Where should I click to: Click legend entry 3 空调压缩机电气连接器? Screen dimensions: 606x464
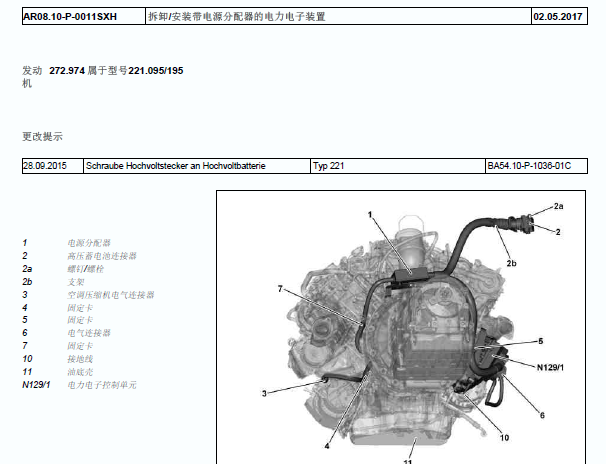[88, 295]
